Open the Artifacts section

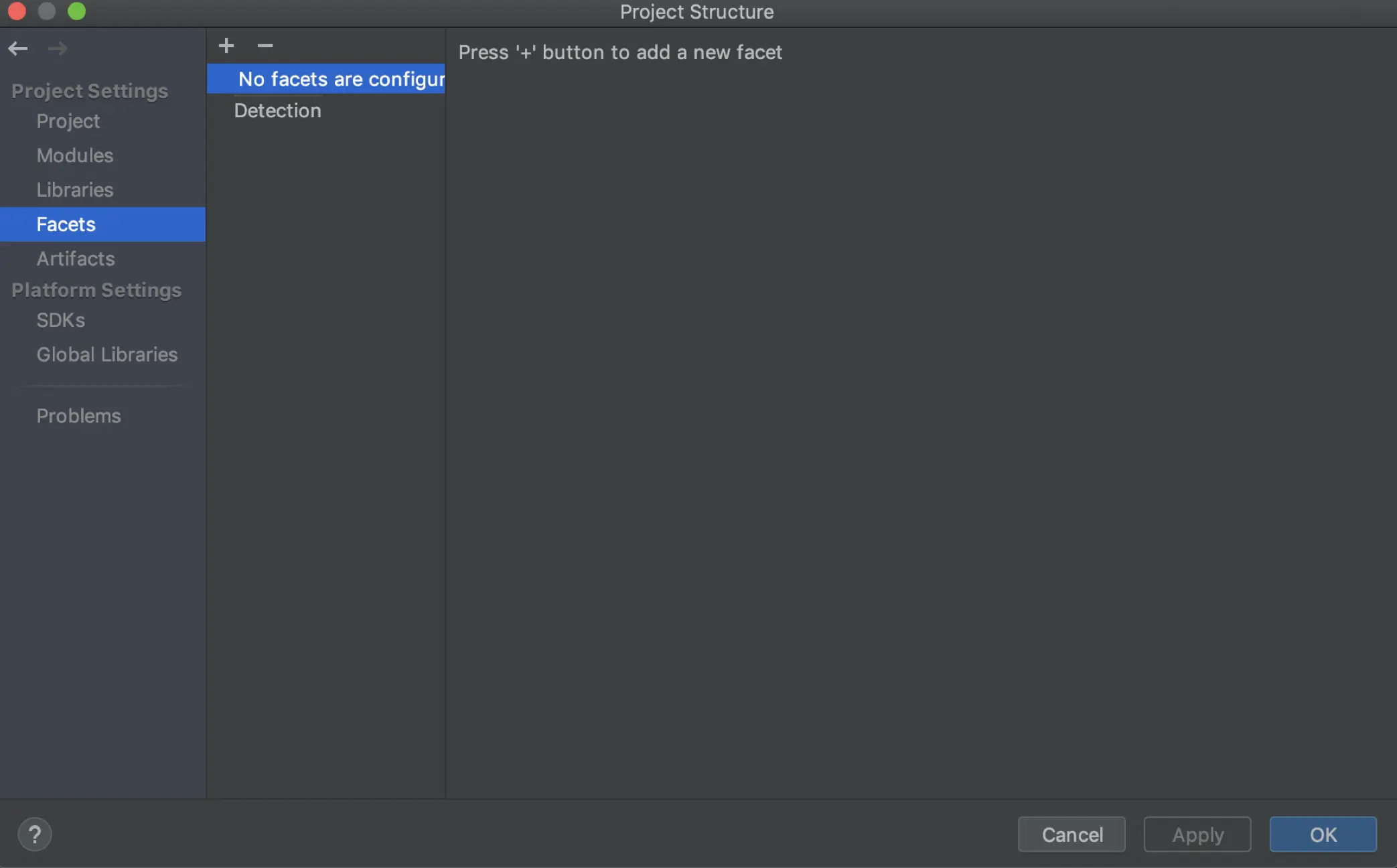pos(76,259)
